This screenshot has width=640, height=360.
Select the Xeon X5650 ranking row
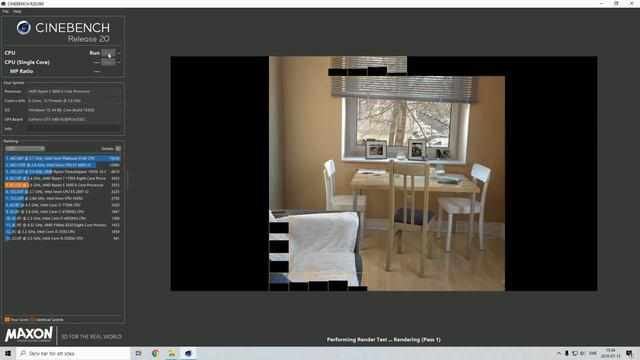pos(62,198)
